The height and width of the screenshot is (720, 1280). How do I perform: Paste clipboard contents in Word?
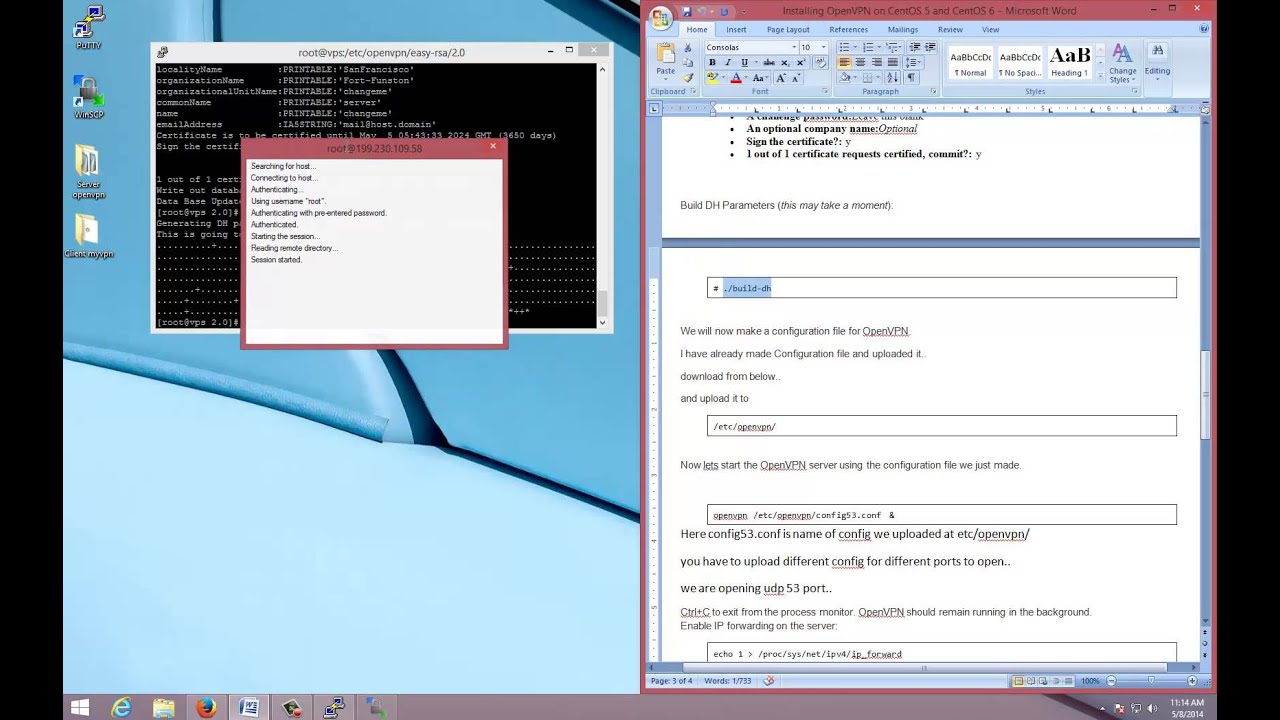[665, 60]
